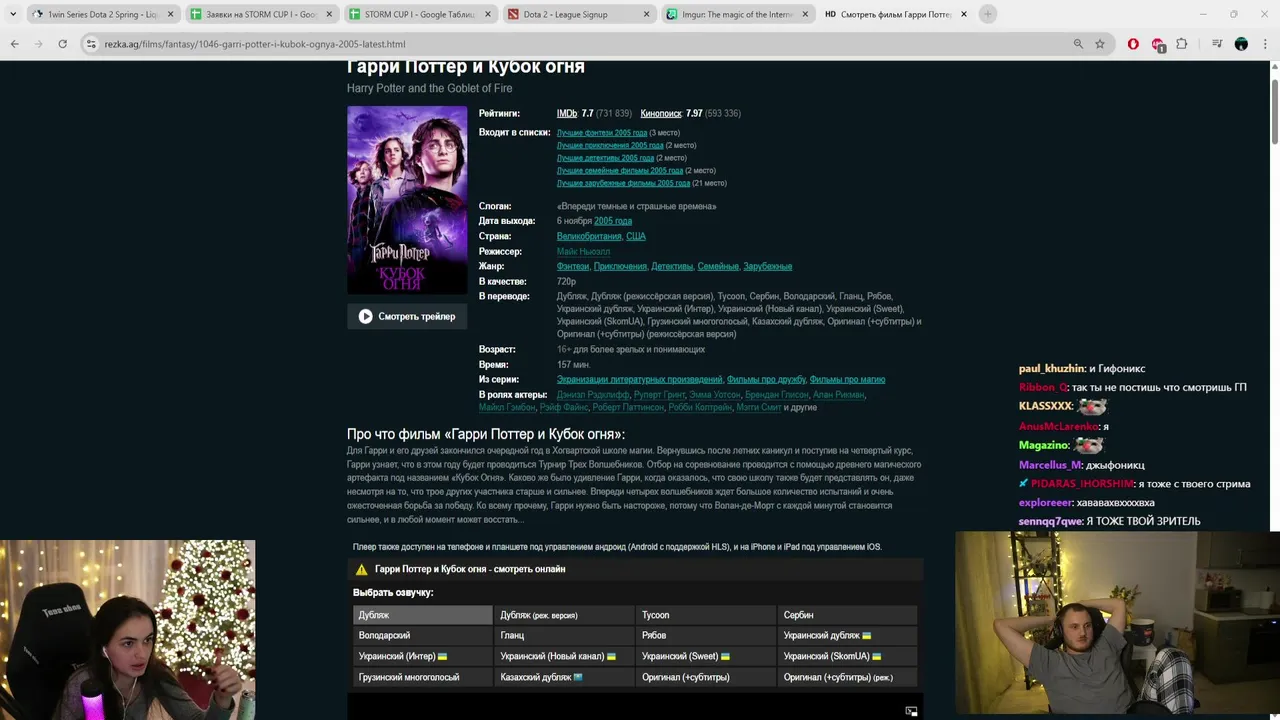Select the Гланц voiceover
Viewport: 1280px width, 720px height.
[564, 635]
